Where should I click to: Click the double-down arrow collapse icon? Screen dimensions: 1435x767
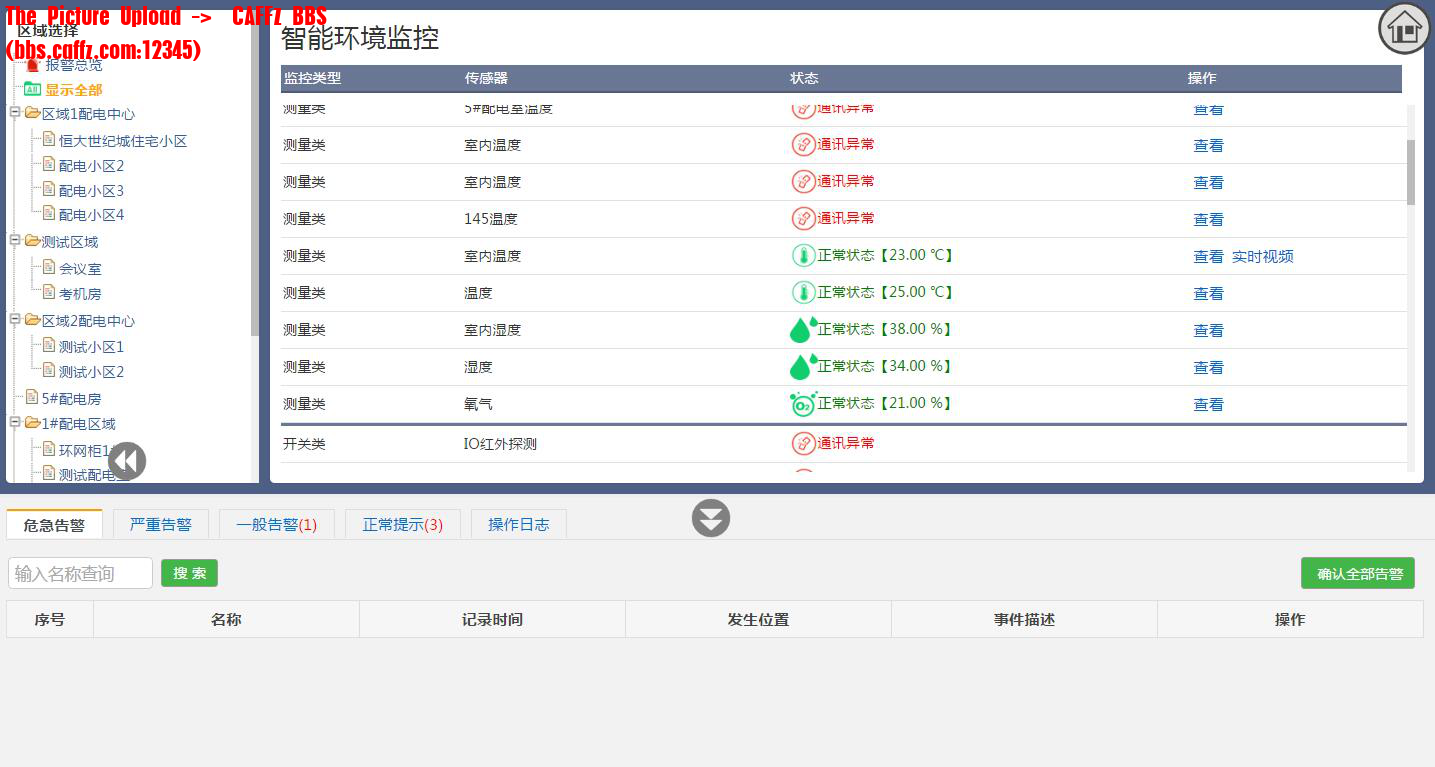coord(711,518)
